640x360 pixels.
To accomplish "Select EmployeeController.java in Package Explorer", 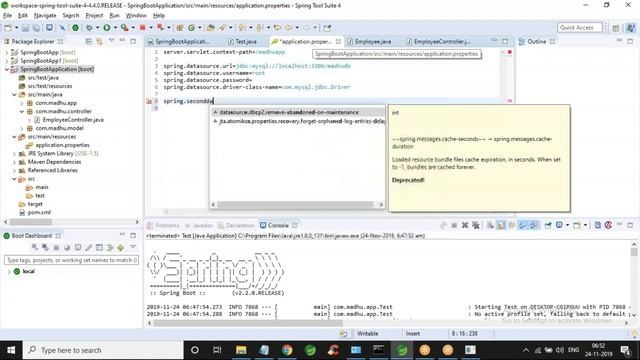I will (73, 120).
